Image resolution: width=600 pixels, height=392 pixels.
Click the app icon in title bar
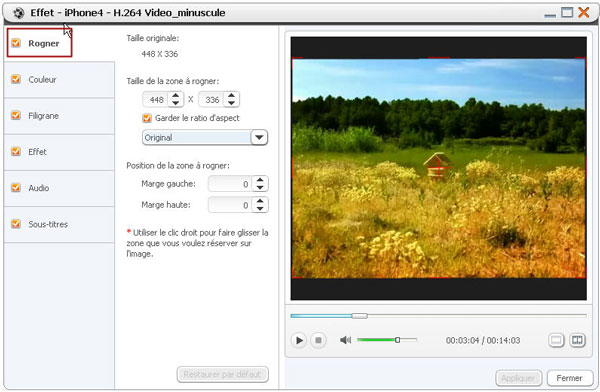pos(18,13)
